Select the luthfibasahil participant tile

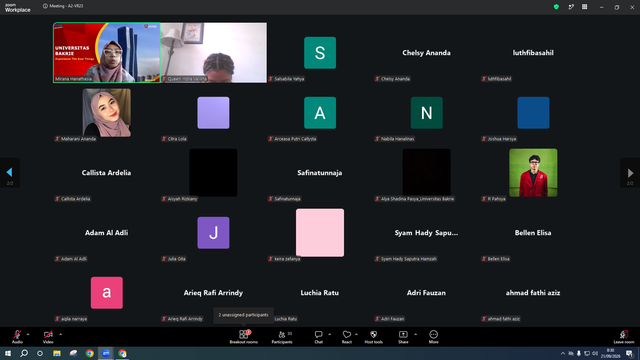pyautogui.click(x=533, y=53)
